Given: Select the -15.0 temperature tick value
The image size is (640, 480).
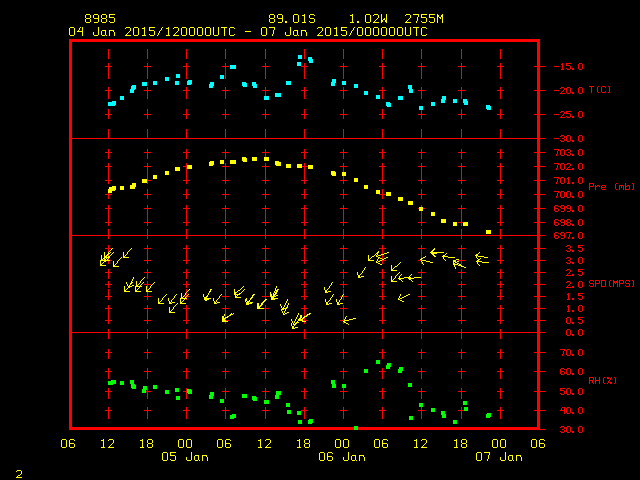Looking at the screenshot, I should [x=568, y=67].
